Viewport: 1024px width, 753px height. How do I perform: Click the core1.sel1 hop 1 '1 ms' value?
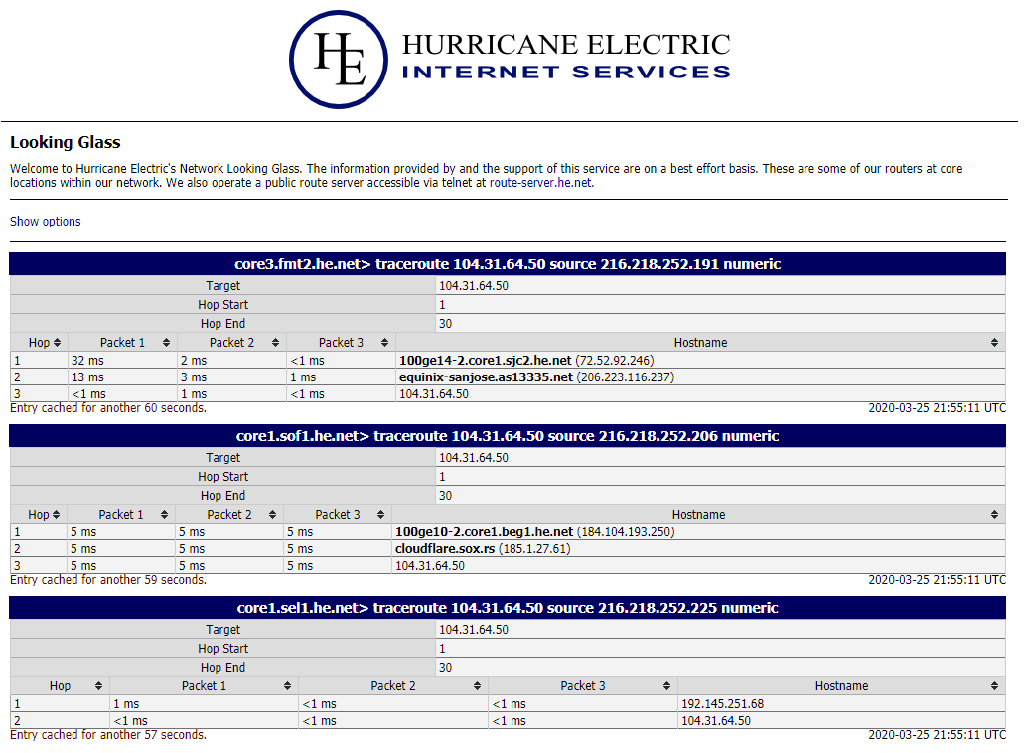(126, 704)
